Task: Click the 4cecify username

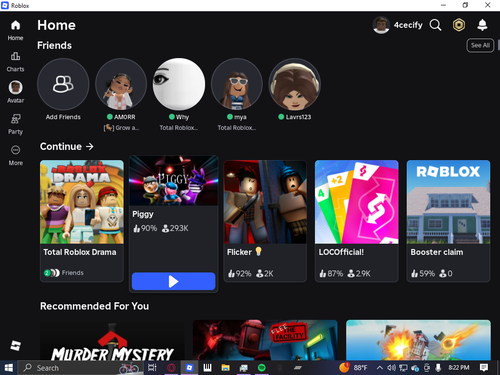Action: point(408,25)
